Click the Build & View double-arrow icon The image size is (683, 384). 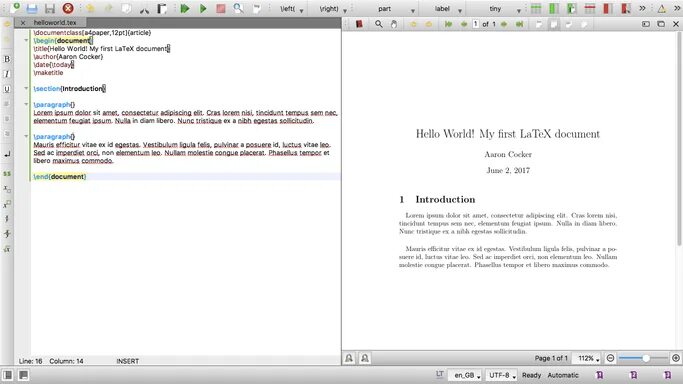(185, 8)
